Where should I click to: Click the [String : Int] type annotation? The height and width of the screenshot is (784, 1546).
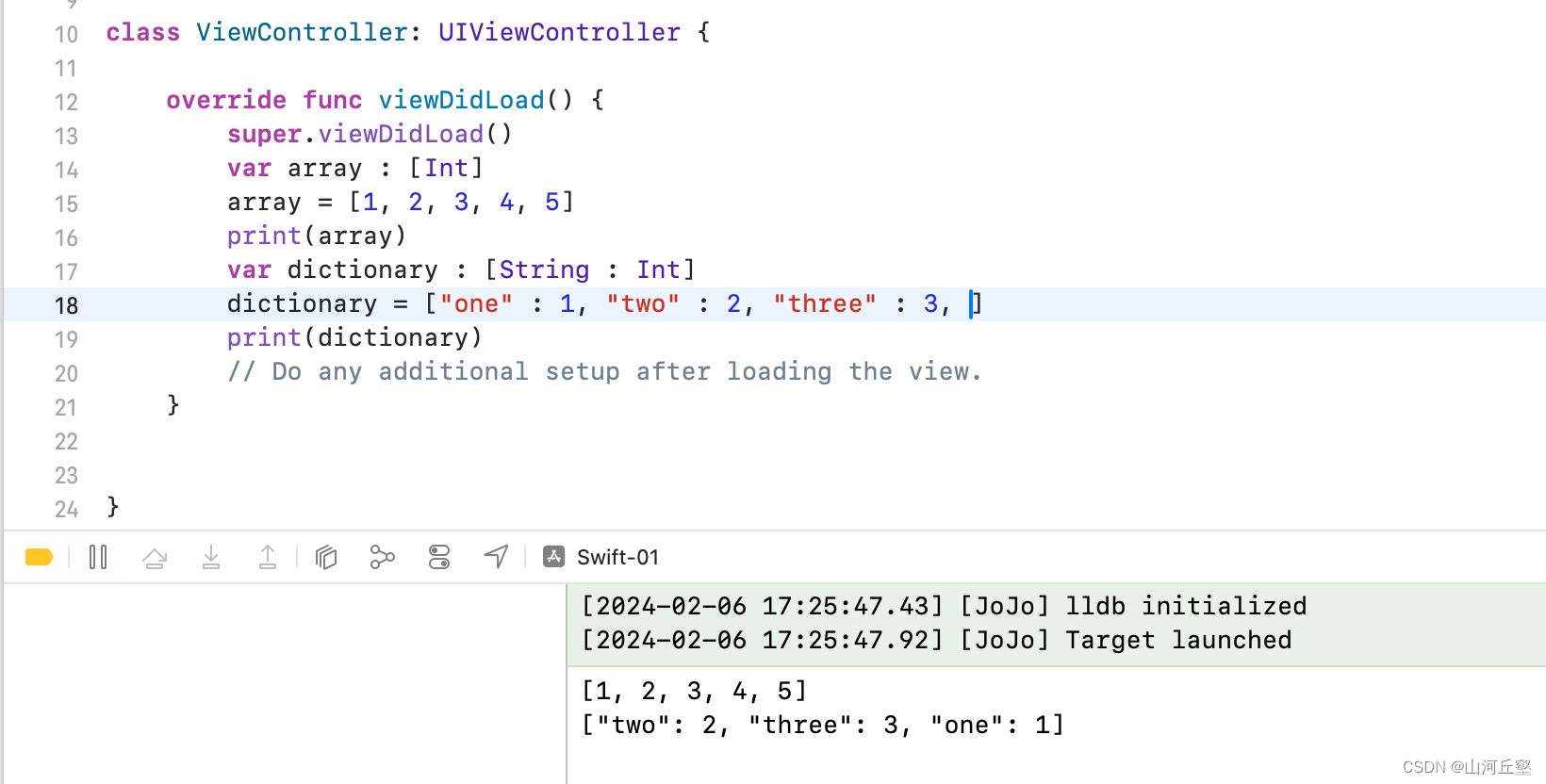tap(590, 269)
